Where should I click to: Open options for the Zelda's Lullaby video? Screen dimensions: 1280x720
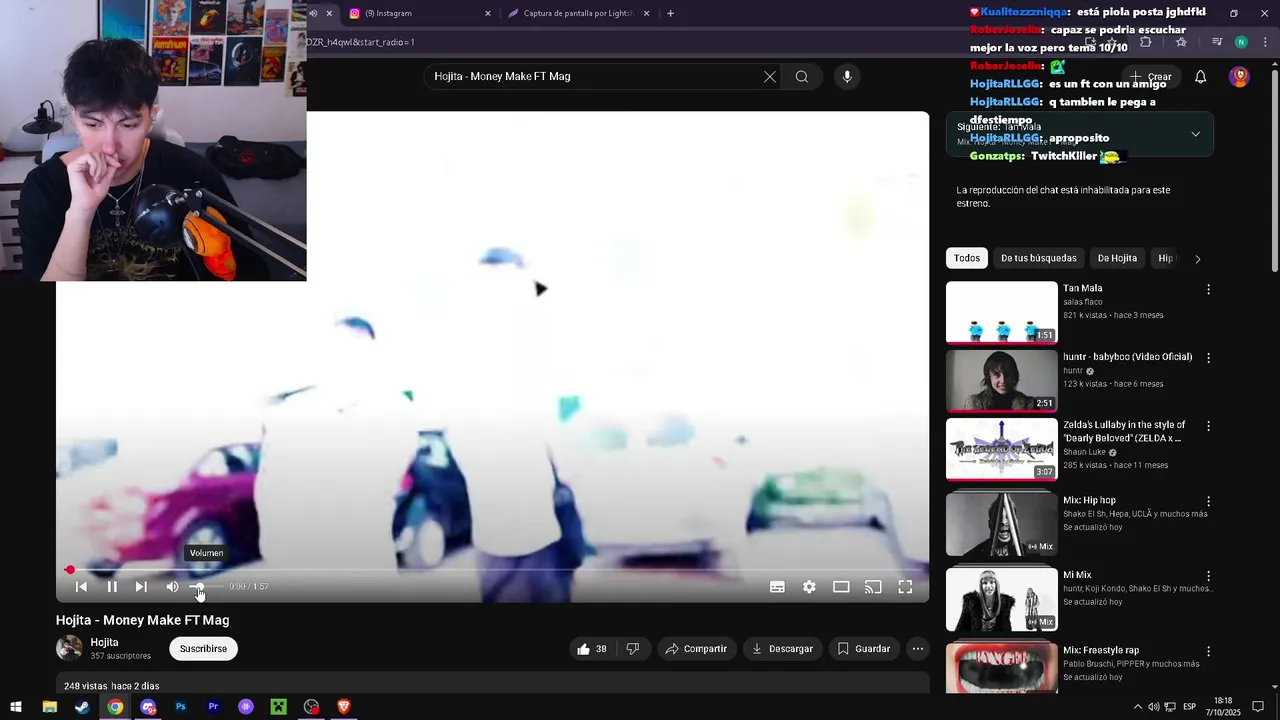[x=1208, y=426]
